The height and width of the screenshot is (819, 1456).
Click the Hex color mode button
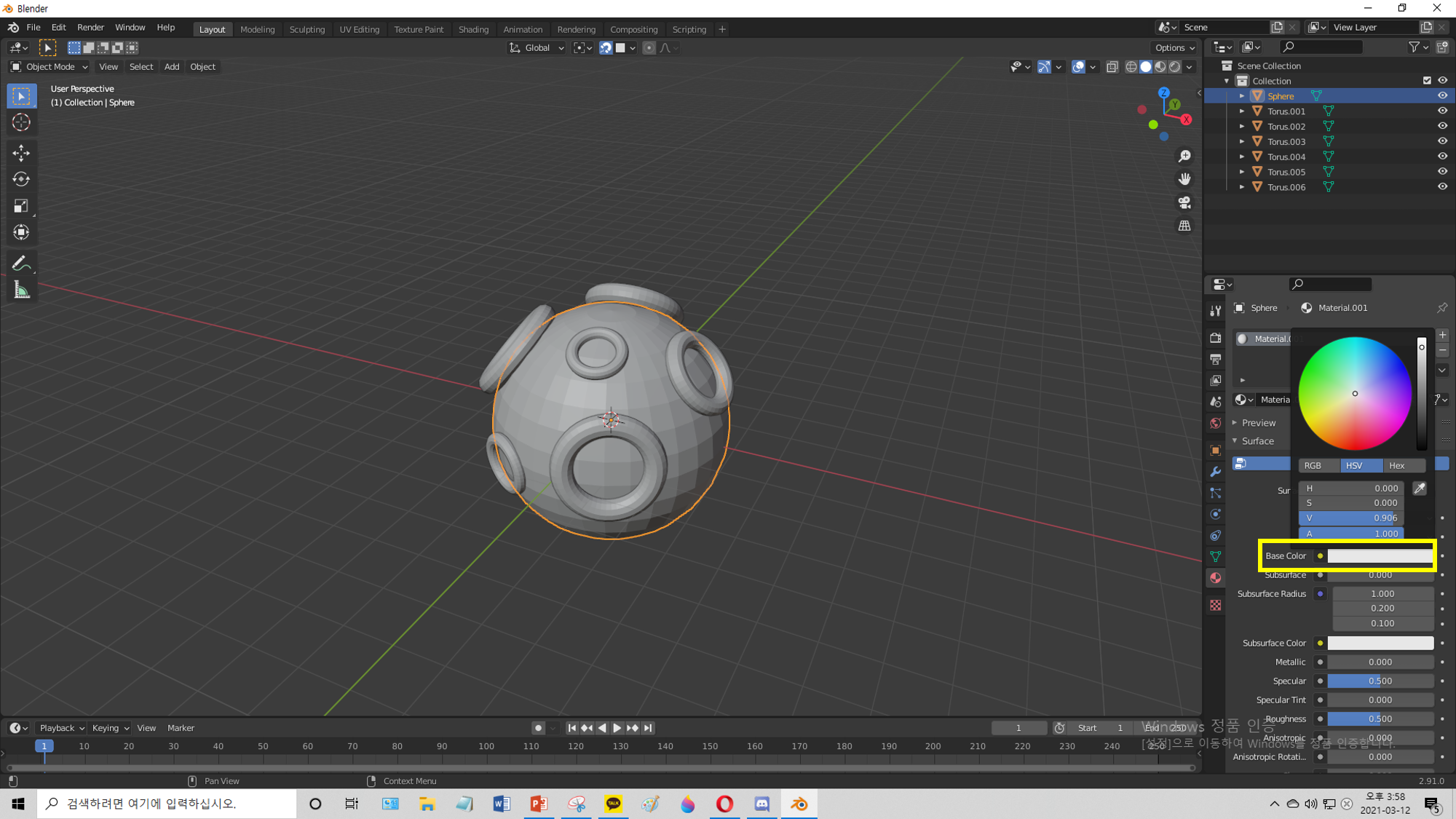[1396, 465]
